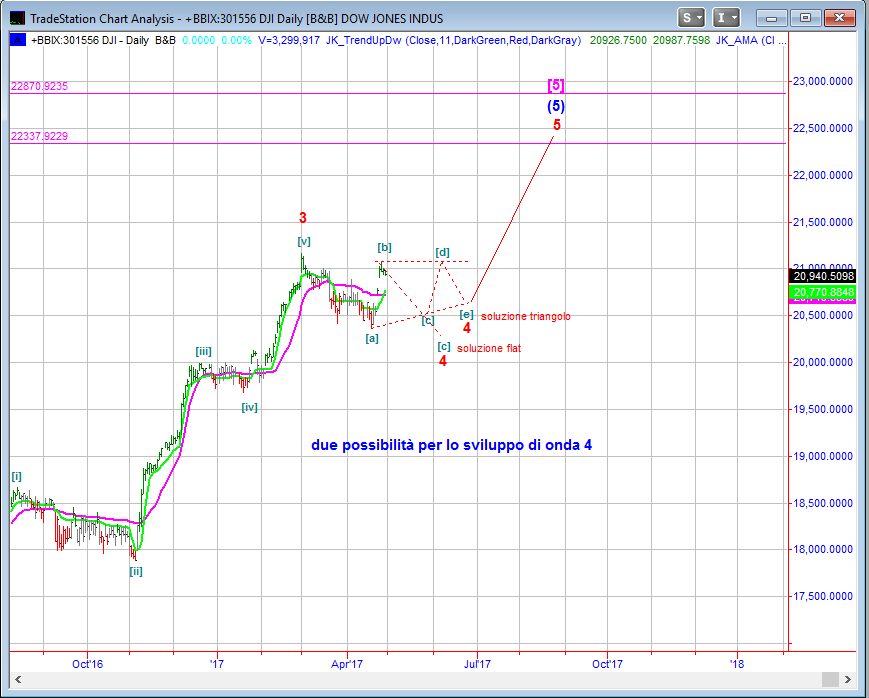The image size is (869, 698).
Task: Close the Chart Analysis window
Action: point(840,18)
